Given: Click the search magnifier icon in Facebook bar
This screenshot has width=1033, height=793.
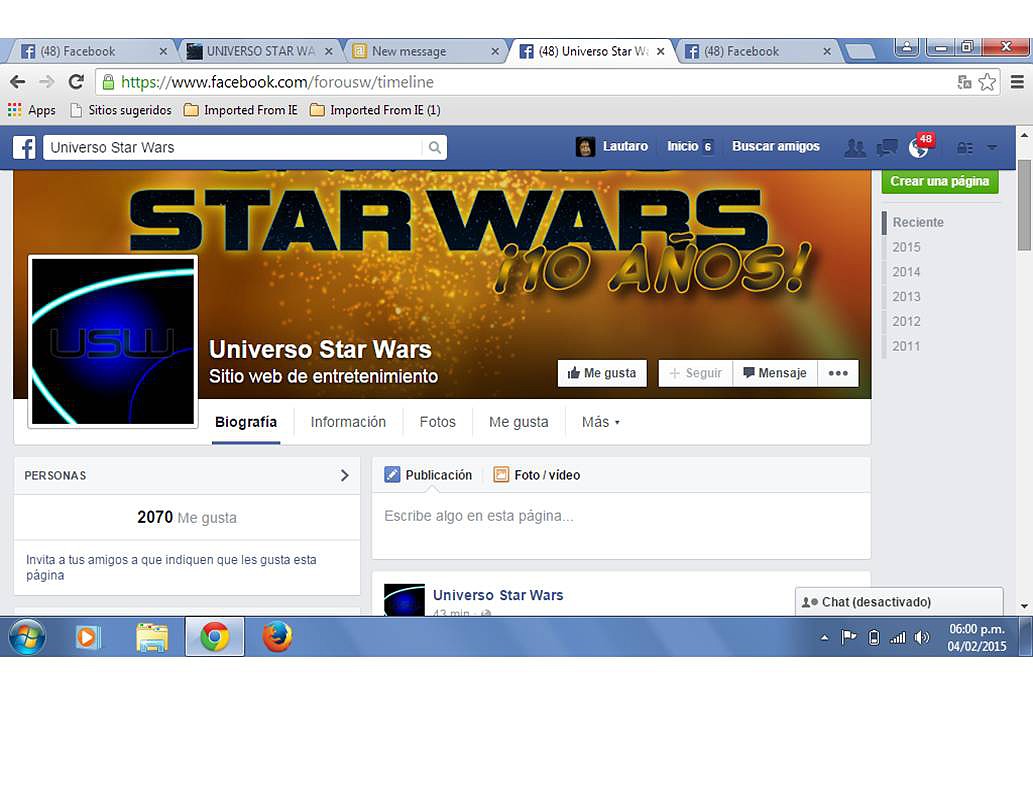Looking at the screenshot, I should tap(434, 147).
